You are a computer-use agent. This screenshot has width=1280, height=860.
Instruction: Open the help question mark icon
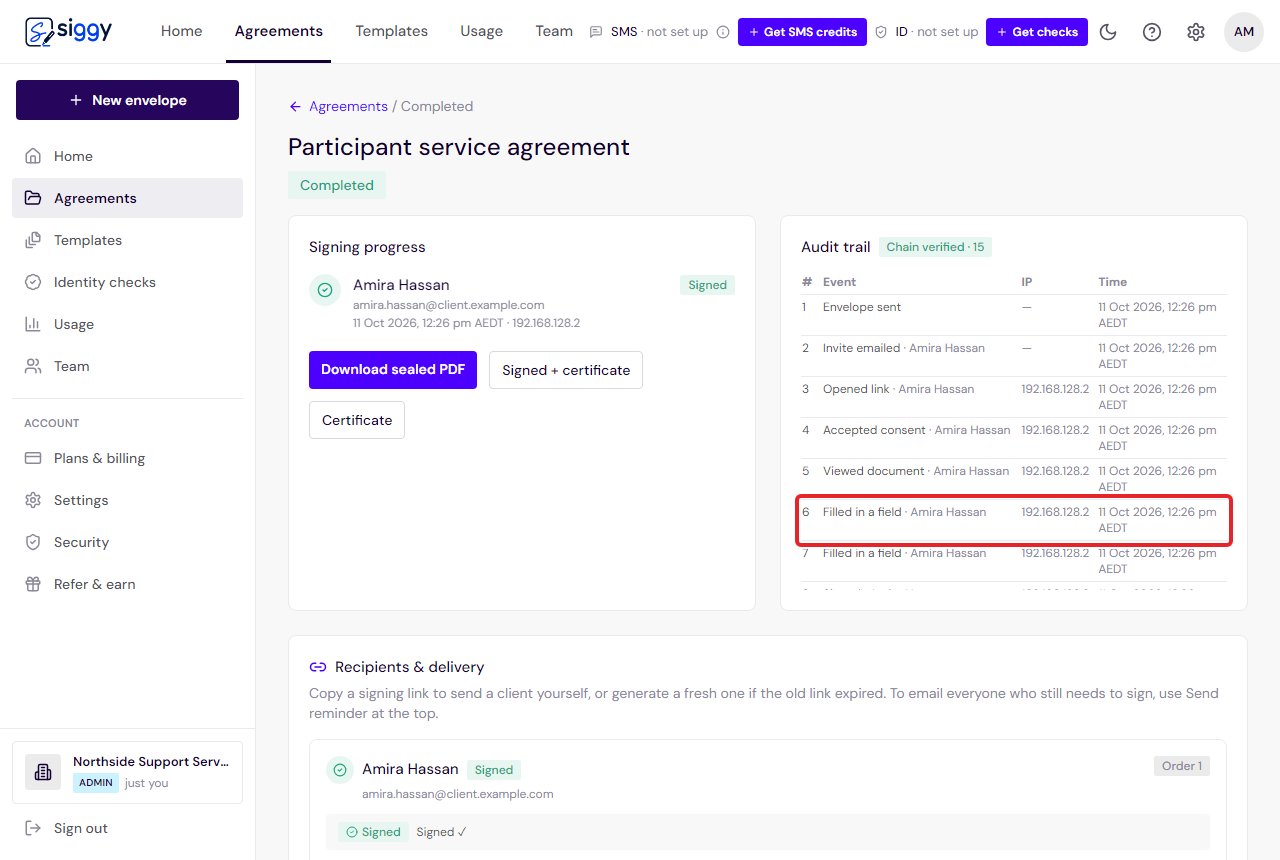click(x=1152, y=32)
